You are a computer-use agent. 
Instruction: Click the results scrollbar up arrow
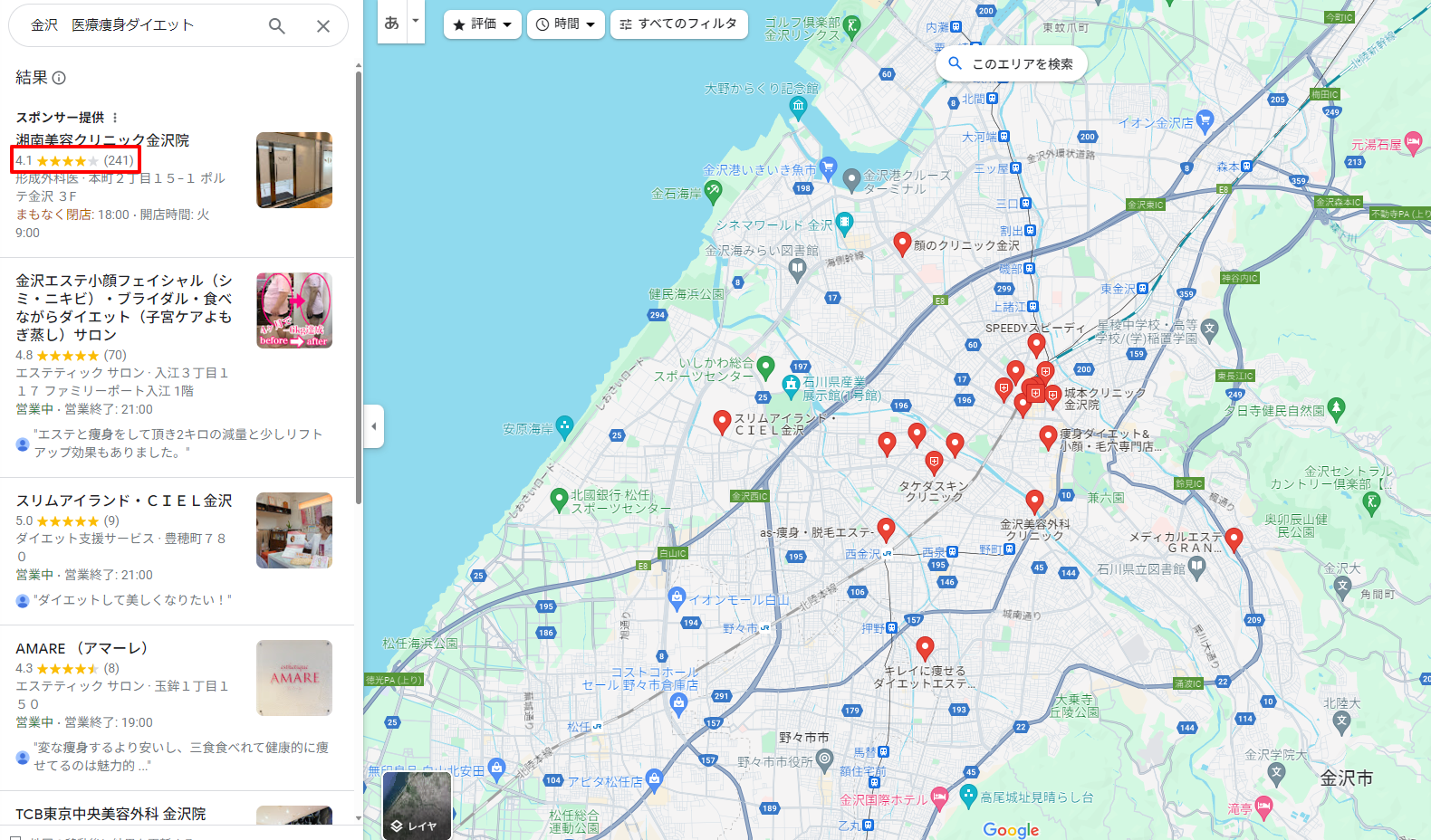(359, 65)
